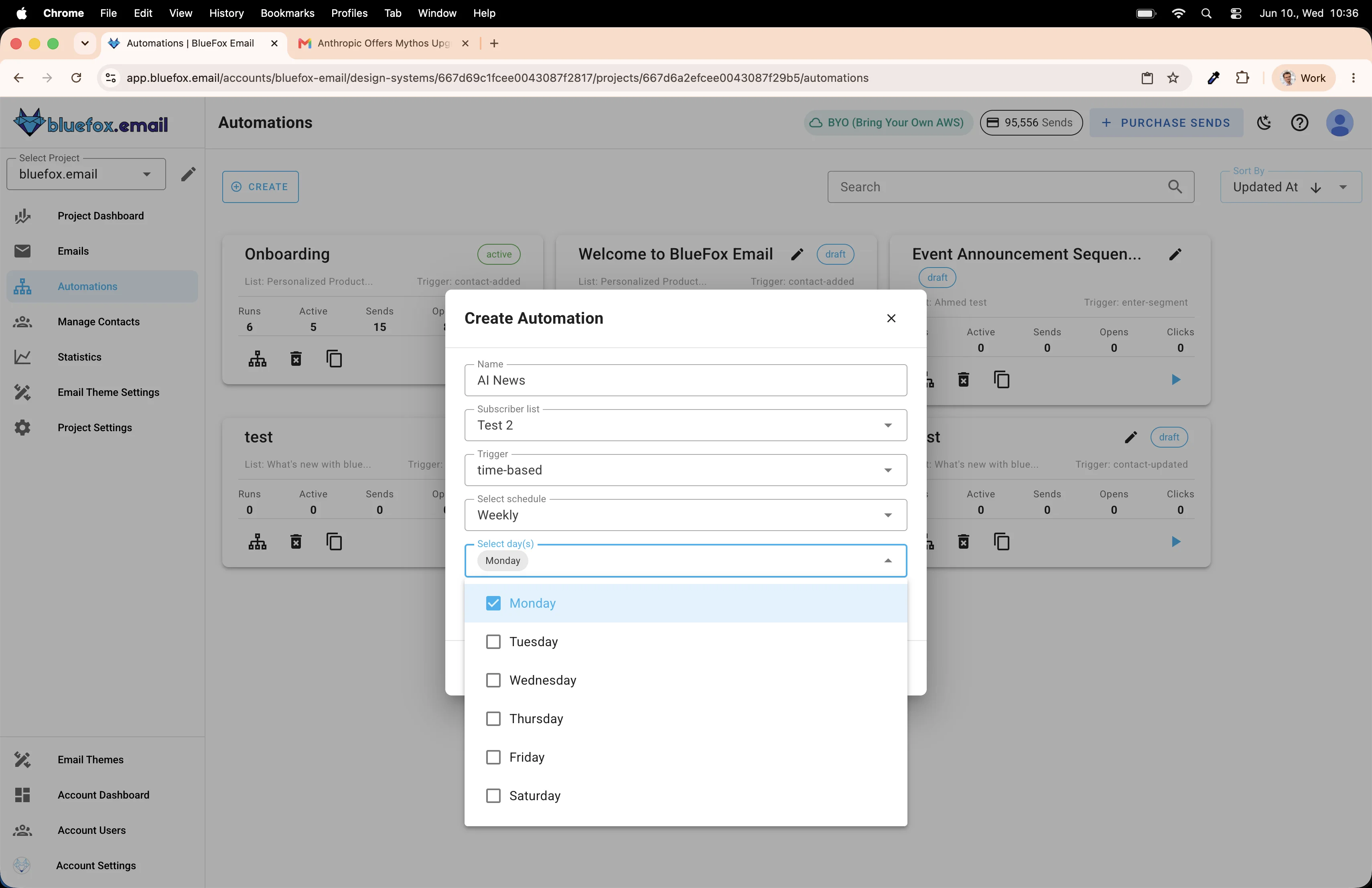Click the bluefox.email logo
The width and height of the screenshot is (1372, 888).
pyautogui.click(x=91, y=123)
